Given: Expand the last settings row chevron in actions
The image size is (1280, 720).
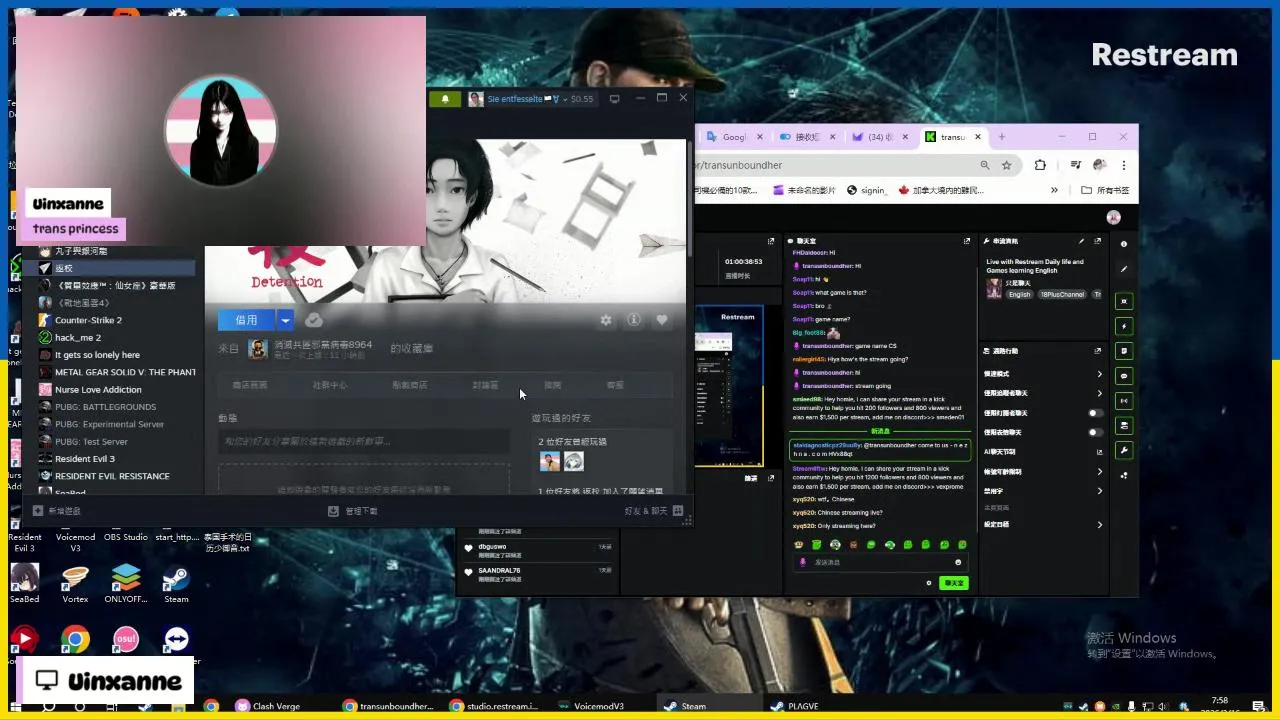Looking at the screenshot, I should tap(1099, 524).
